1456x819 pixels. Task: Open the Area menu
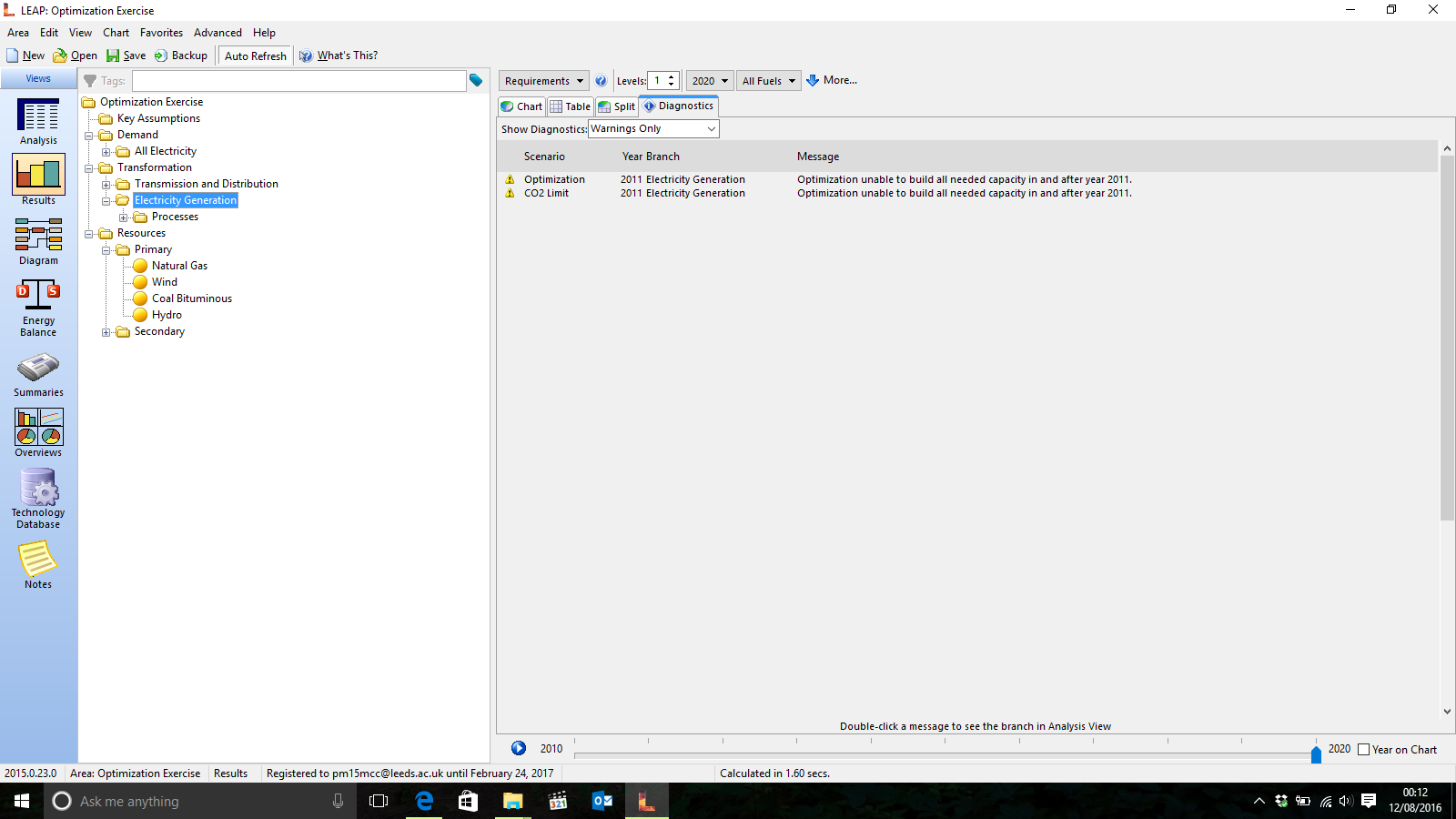tap(18, 33)
